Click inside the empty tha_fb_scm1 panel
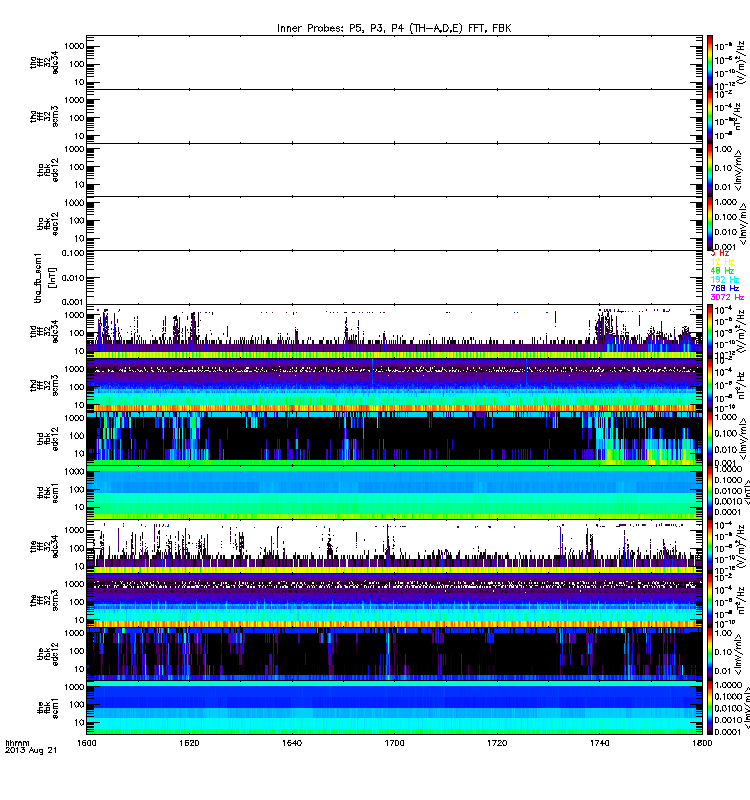Screen dimensions: 750x800 pos(394,278)
